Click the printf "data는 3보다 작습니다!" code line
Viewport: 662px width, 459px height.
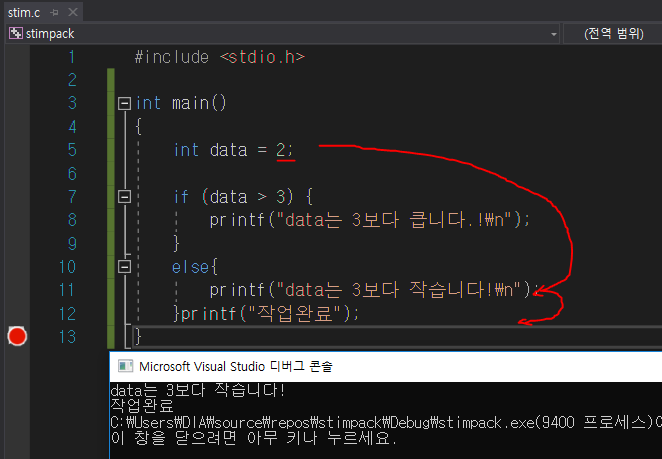(x=374, y=290)
